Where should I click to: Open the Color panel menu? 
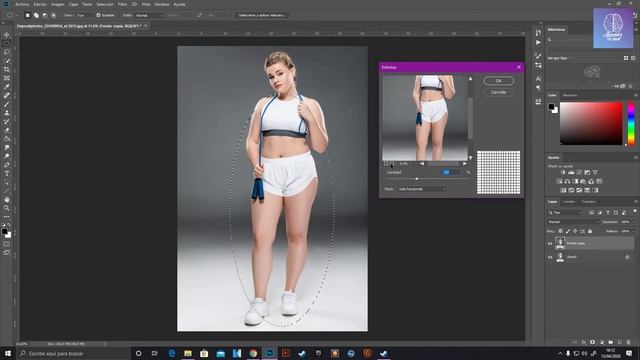636,95
